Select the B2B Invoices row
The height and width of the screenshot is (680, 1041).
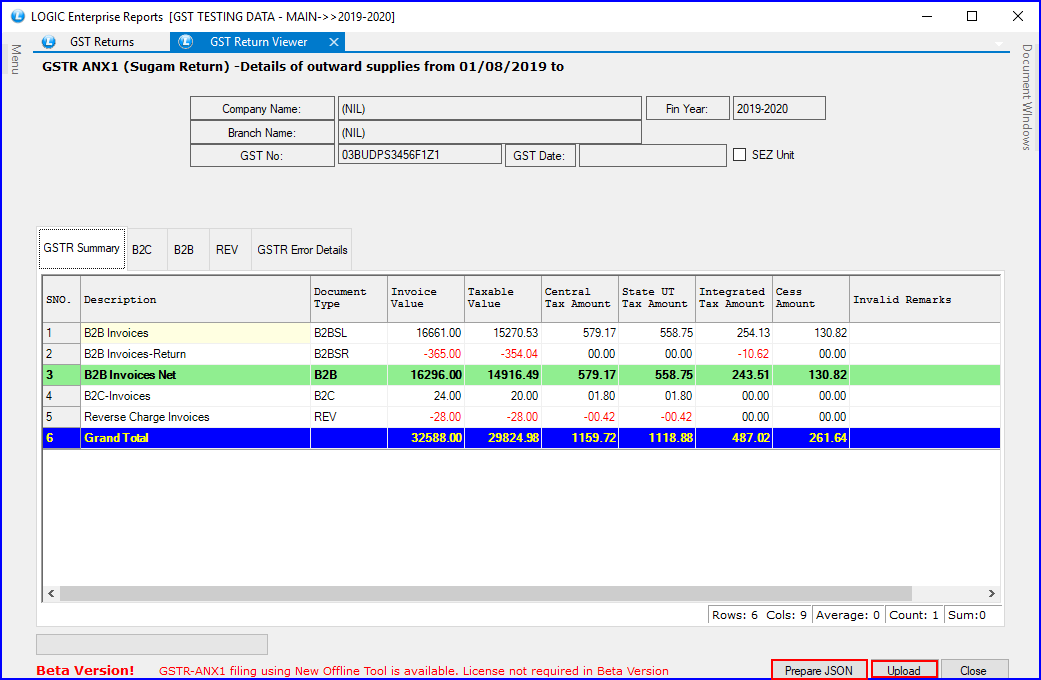521,333
